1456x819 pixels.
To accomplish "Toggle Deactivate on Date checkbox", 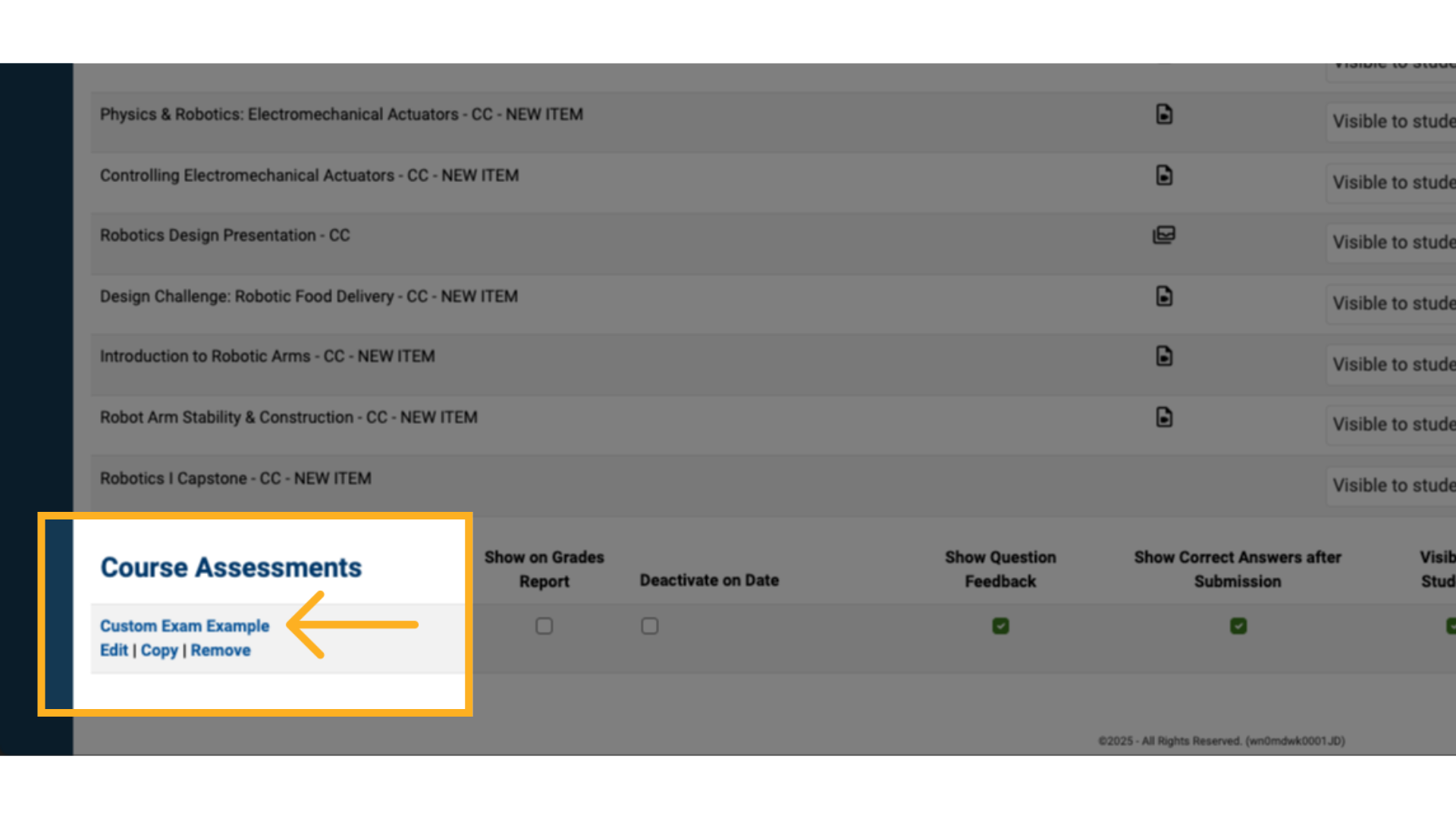I will (x=650, y=626).
